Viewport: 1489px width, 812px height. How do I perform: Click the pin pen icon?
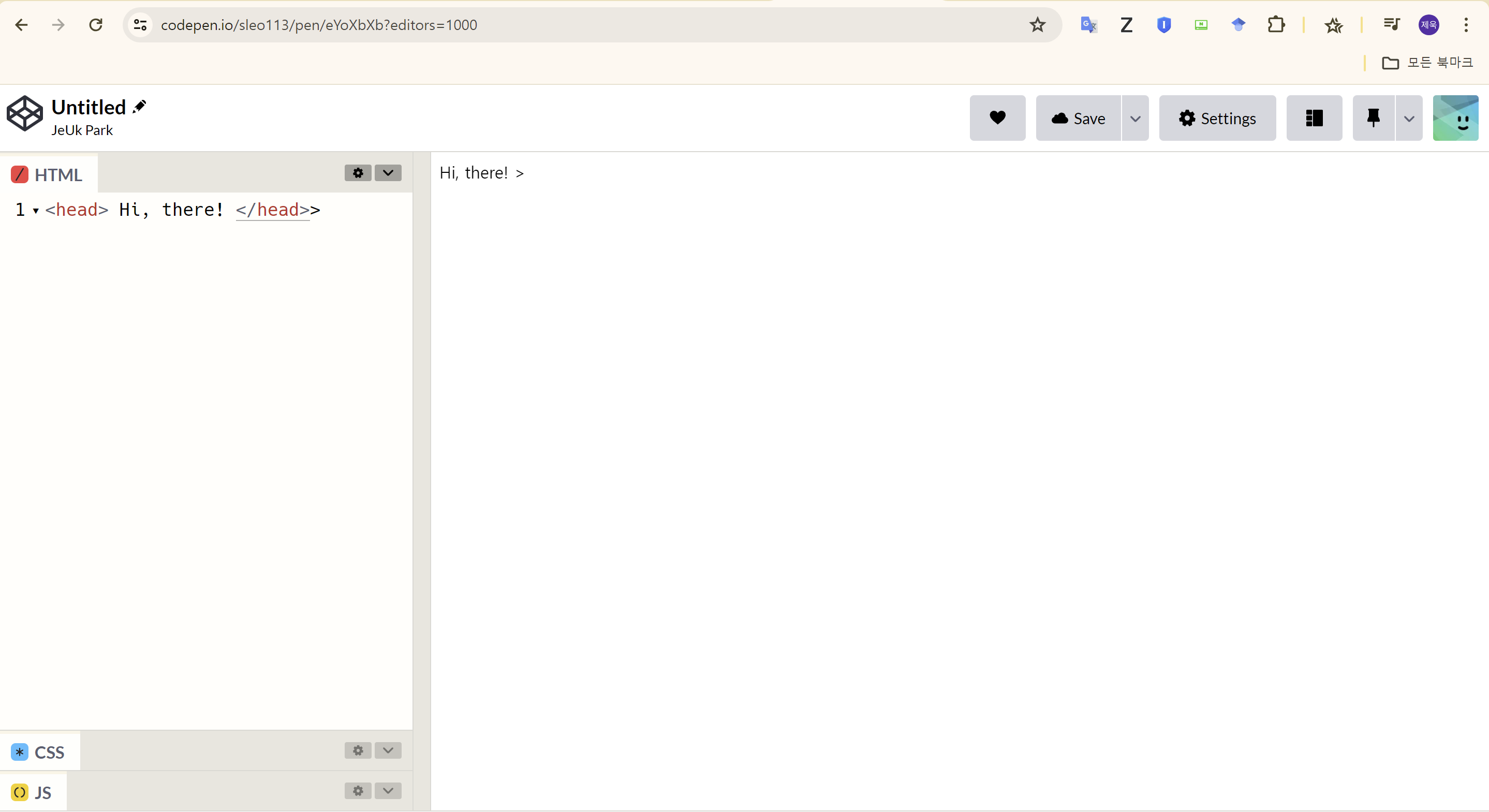point(1373,118)
